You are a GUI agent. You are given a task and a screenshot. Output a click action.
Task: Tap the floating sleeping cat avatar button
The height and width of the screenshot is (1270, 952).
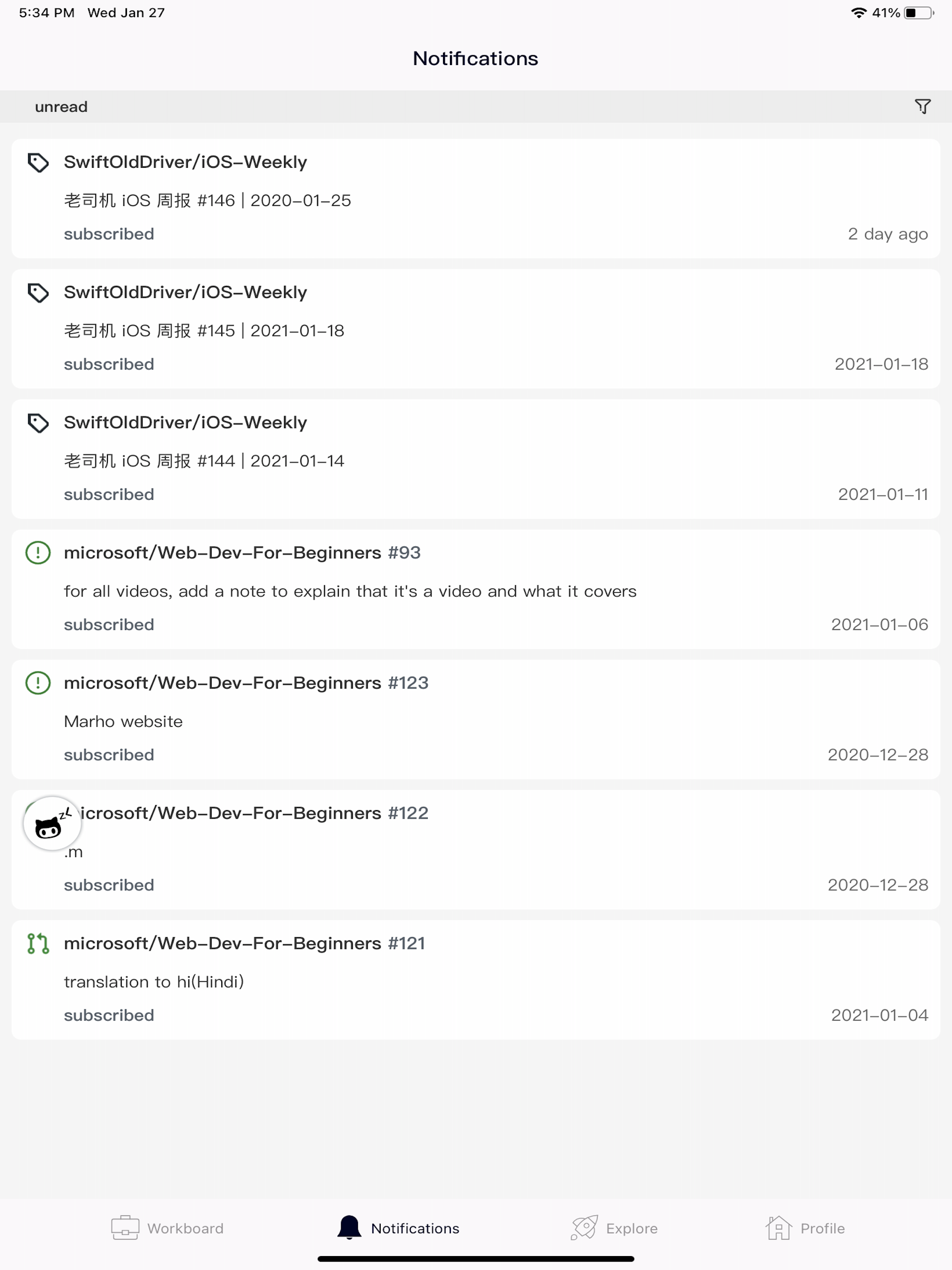(52, 823)
